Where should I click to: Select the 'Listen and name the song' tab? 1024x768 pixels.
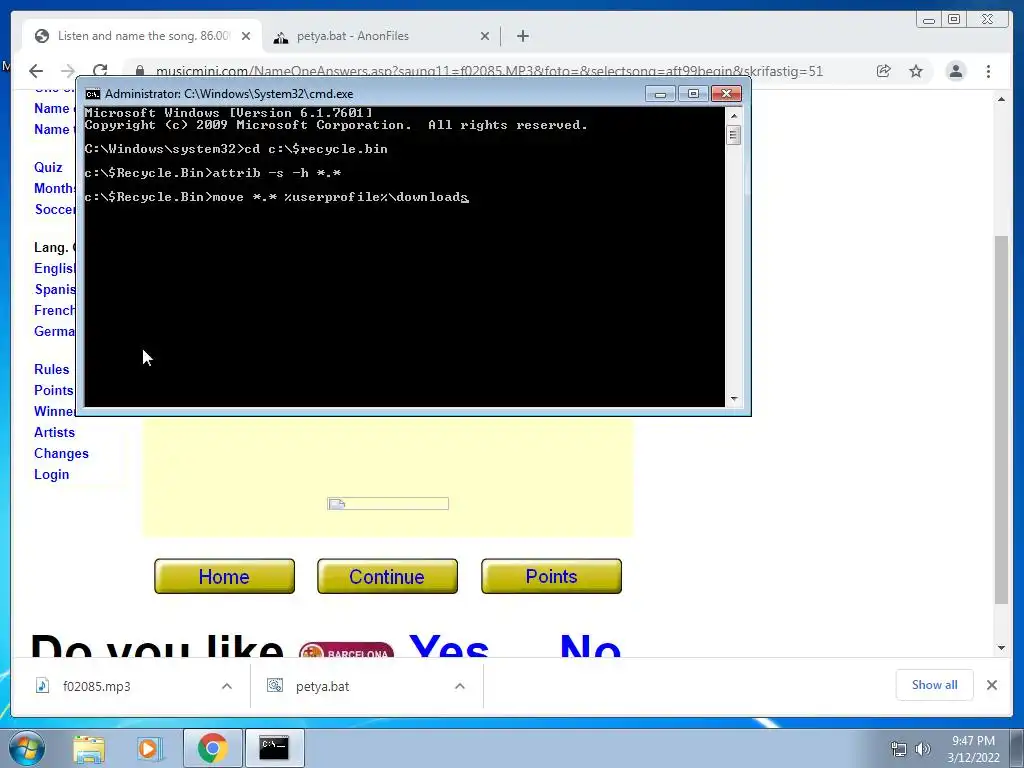[142, 36]
